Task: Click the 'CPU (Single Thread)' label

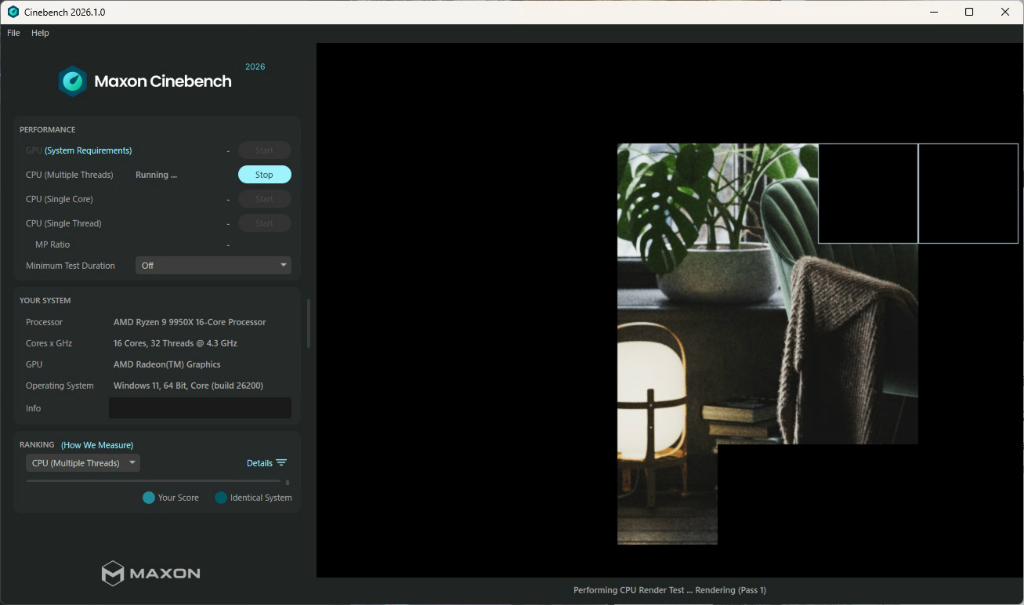Action: pos(63,223)
